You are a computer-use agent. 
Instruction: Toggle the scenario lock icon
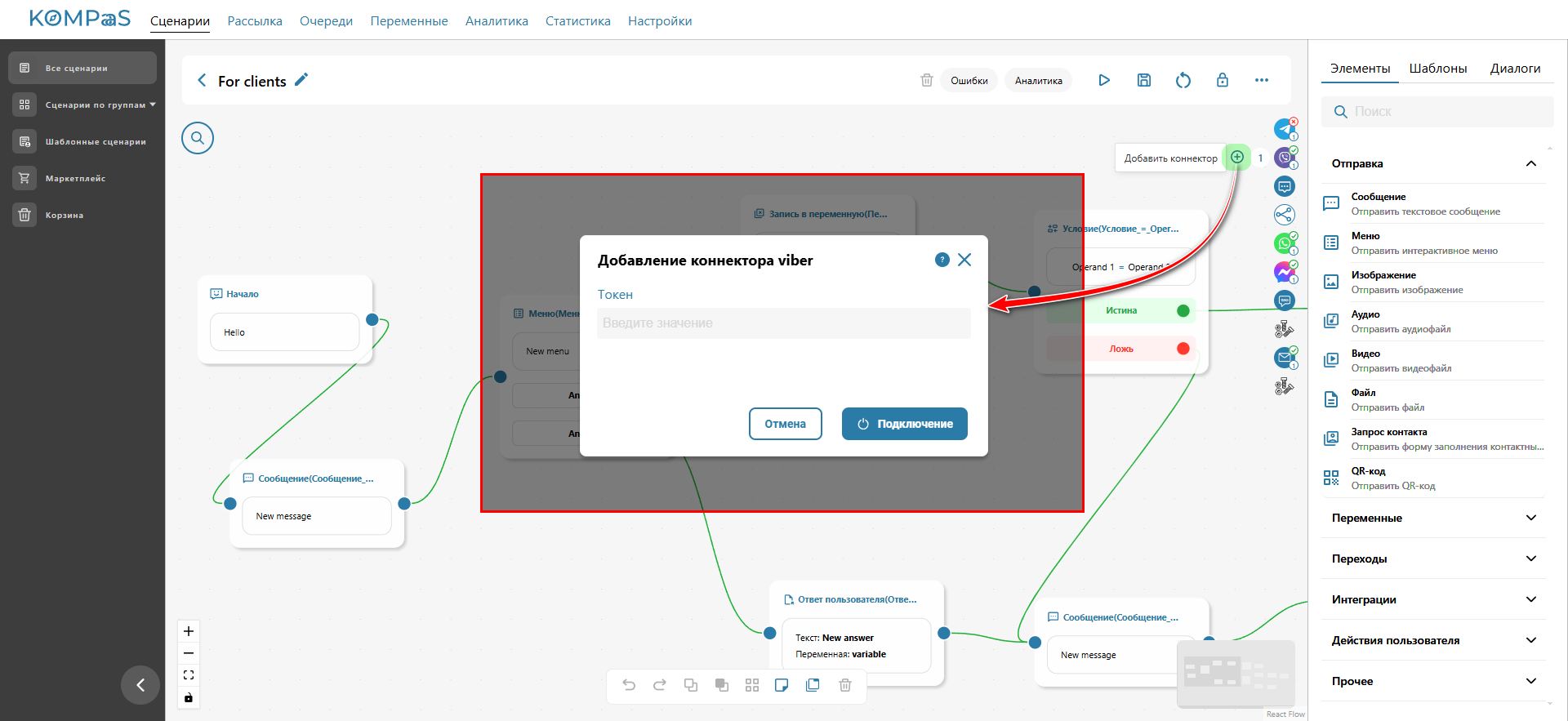pyautogui.click(x=1223, y=80)
